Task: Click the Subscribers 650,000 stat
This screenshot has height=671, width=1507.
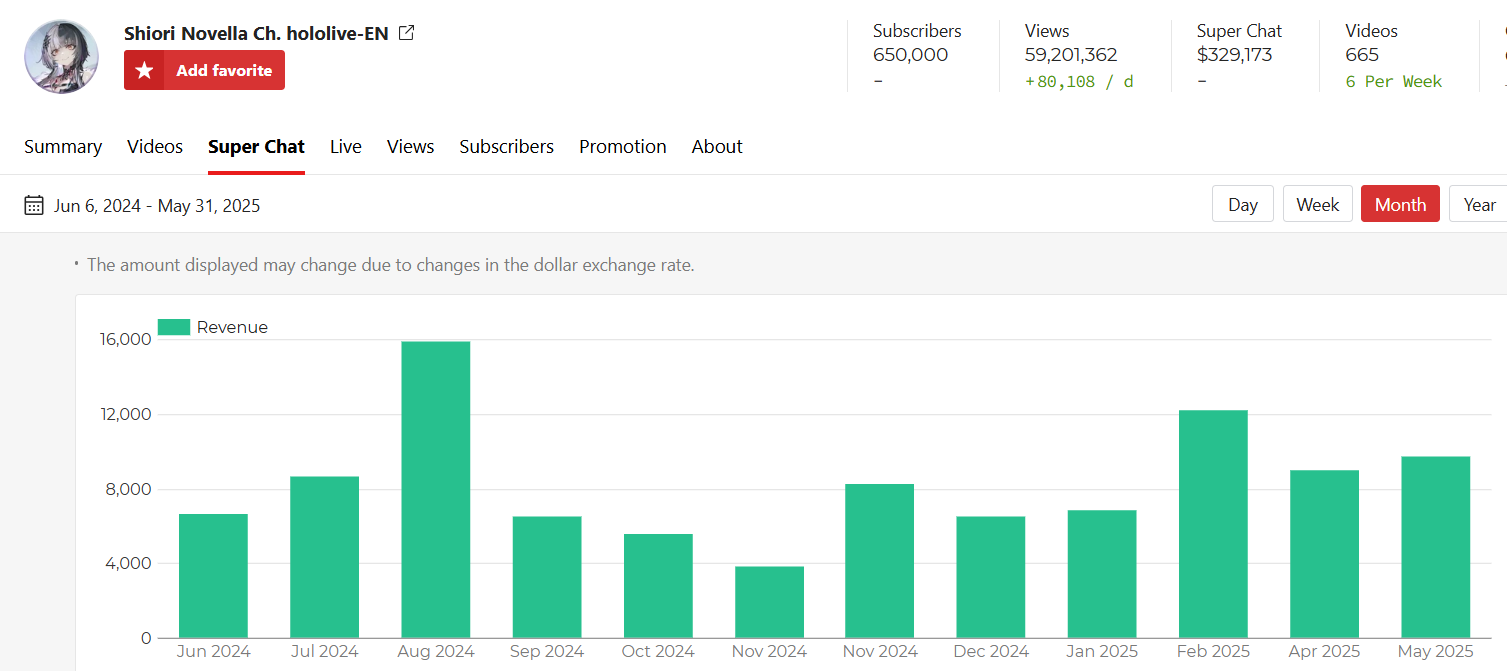Action: click(x=910, y=55)
